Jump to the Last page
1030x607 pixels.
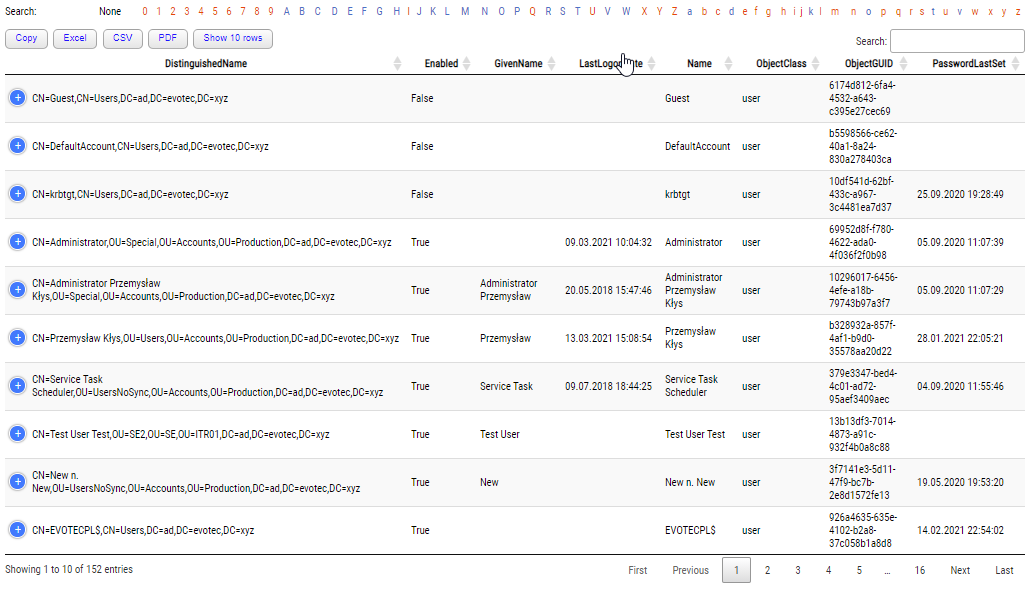1003,570
